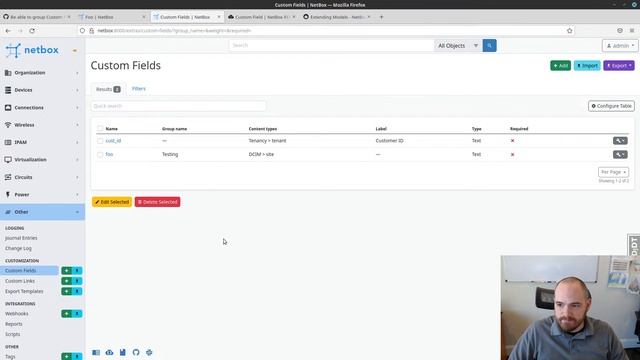
Task: Click the blue magnifier search button
Action: (x=489, y=45)
